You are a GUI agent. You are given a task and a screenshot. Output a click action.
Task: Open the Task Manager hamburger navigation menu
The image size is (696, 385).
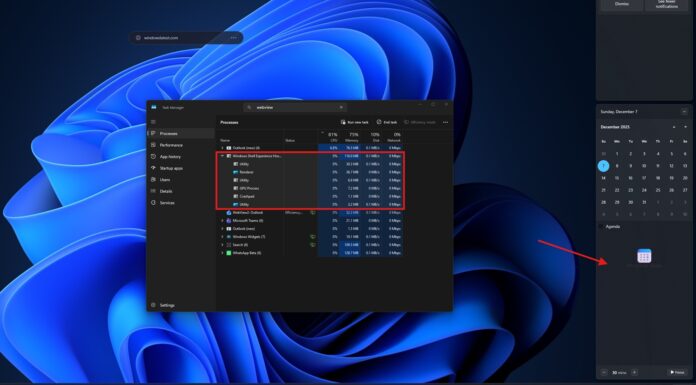(x=154, y=122)
